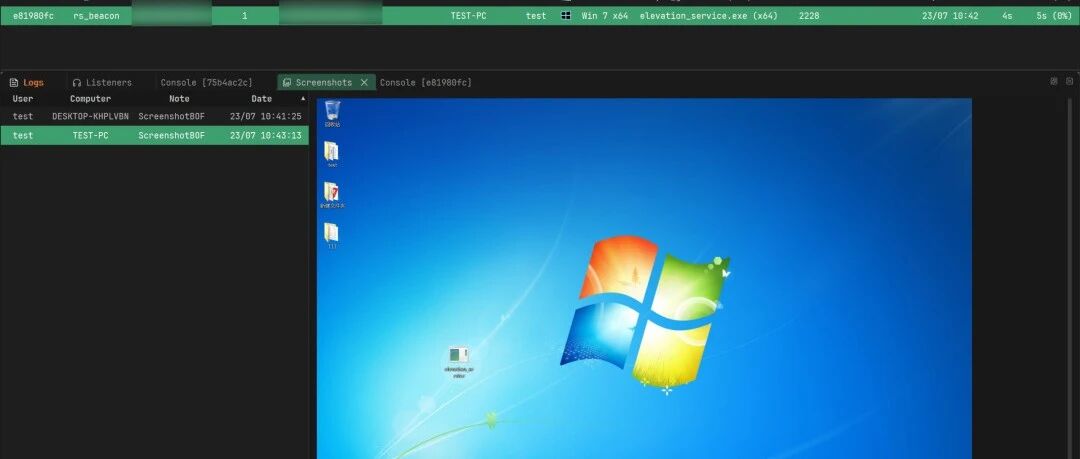Select folder icon with red 7 badge
Image resolution: width=1080 pixels, height=459 pixels.
point(332,194)
